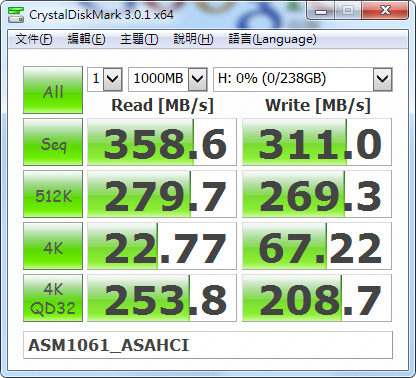Click the CrystalDiskMark title bar app icon
Screen dimensions: 416x378
16,15
